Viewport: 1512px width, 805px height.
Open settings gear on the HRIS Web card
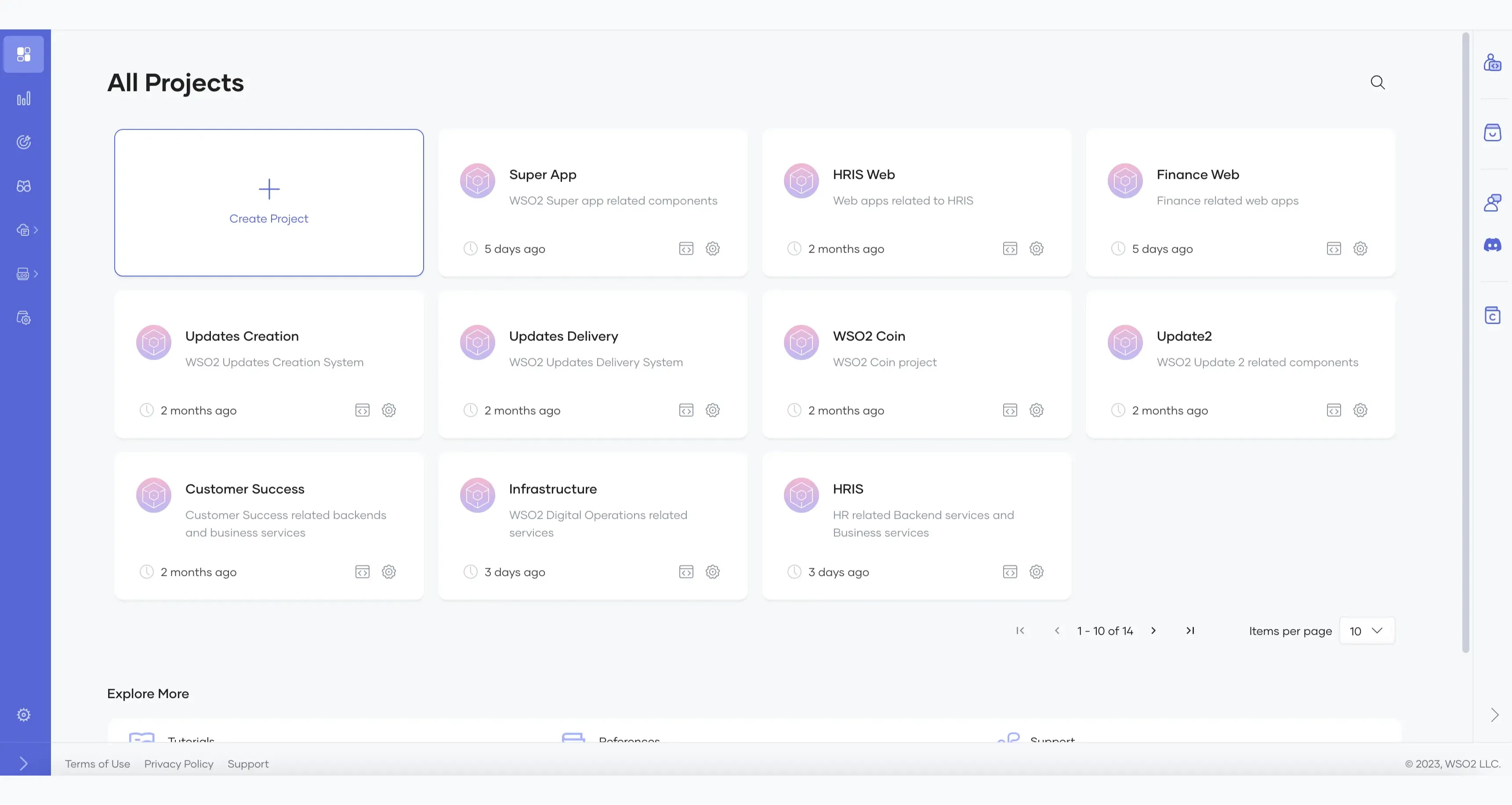pyautogui.click(x=1036, y=248)
